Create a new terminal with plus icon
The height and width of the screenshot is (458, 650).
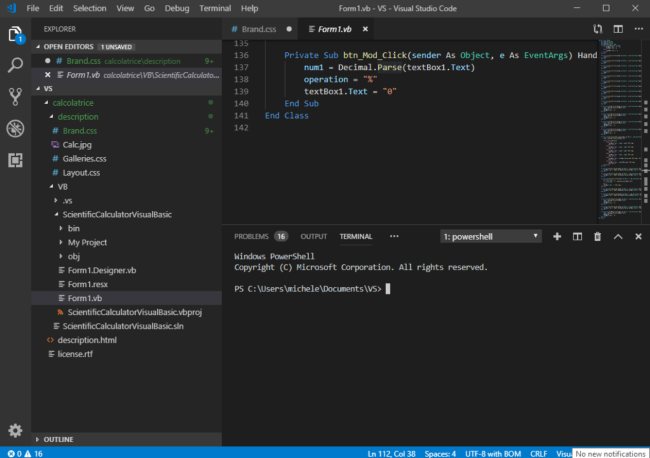(x=557, y=236)
